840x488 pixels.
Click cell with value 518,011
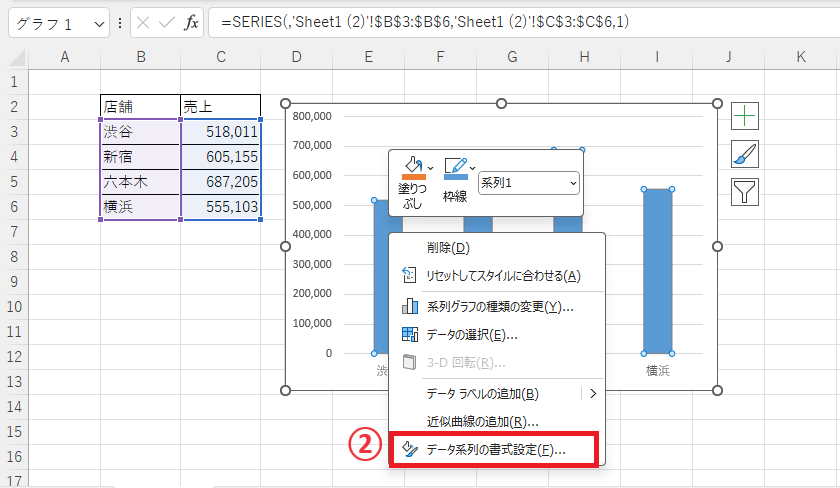pyautogui.click(x=221, y=132)
